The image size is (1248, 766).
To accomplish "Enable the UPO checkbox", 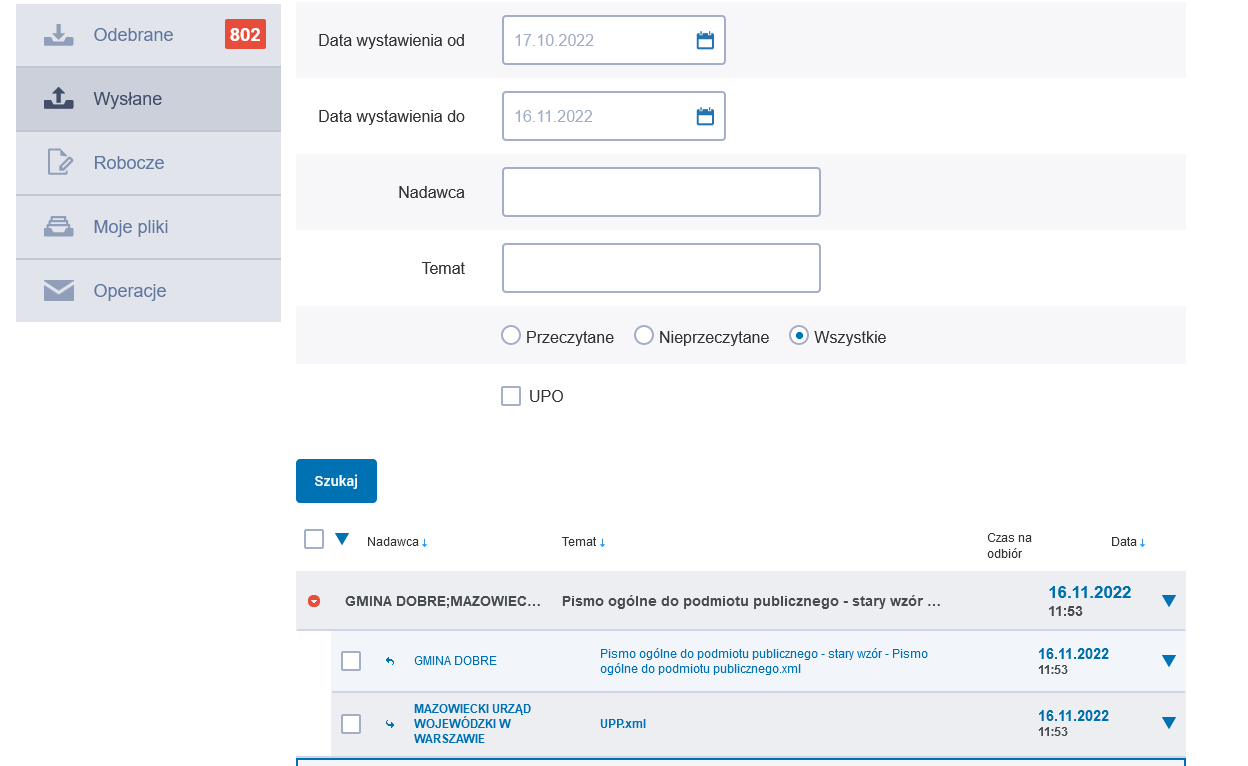I will (511, 396).
